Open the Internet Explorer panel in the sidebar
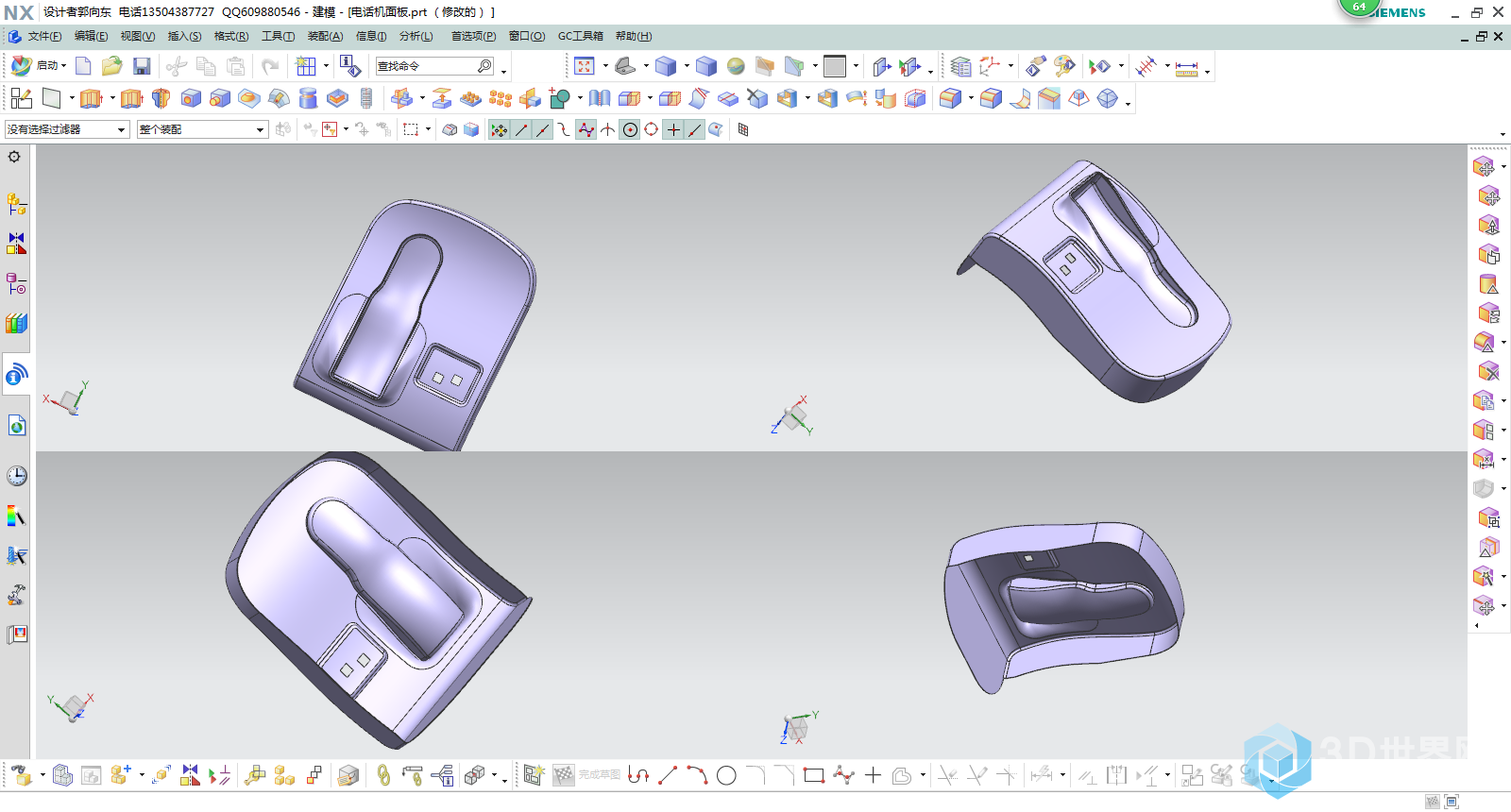 point(17,426)
